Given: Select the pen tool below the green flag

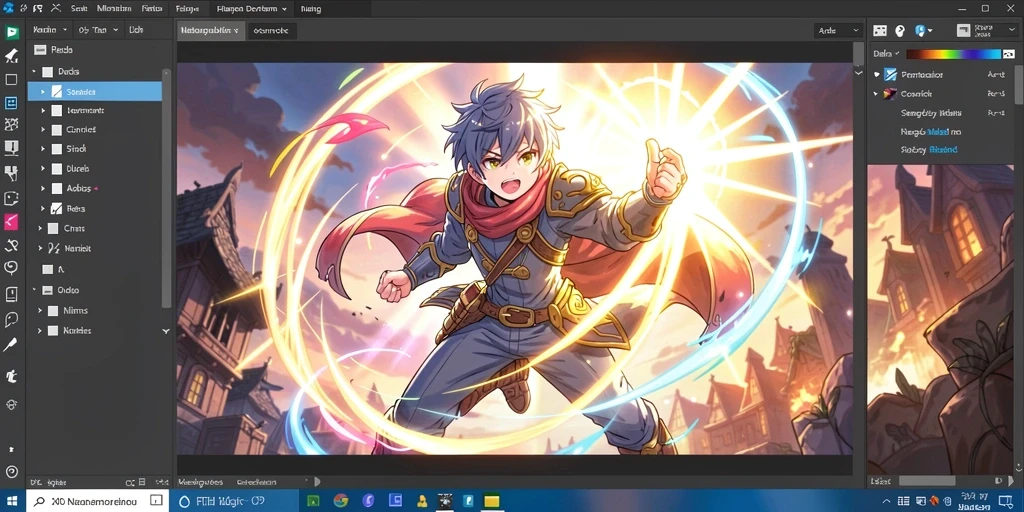Looking at the screenshot, I should 11,56.
